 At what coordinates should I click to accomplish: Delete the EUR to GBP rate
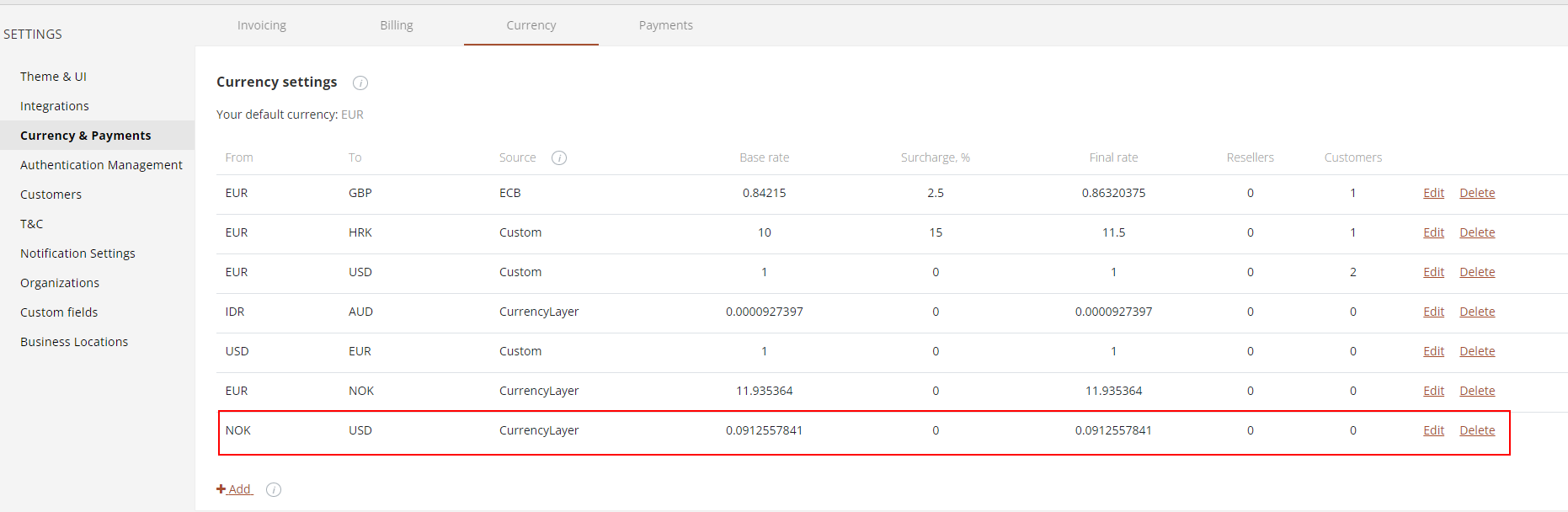click(1477, 193)
